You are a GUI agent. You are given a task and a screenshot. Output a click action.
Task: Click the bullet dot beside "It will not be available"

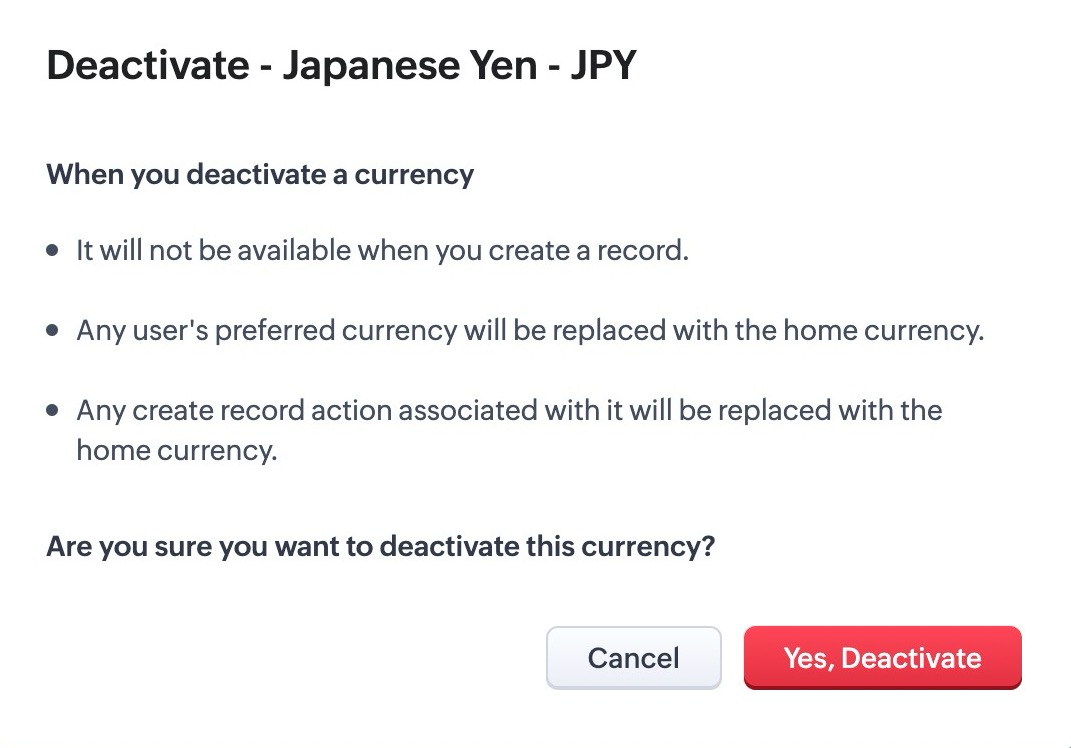click(x=53, y=250)
